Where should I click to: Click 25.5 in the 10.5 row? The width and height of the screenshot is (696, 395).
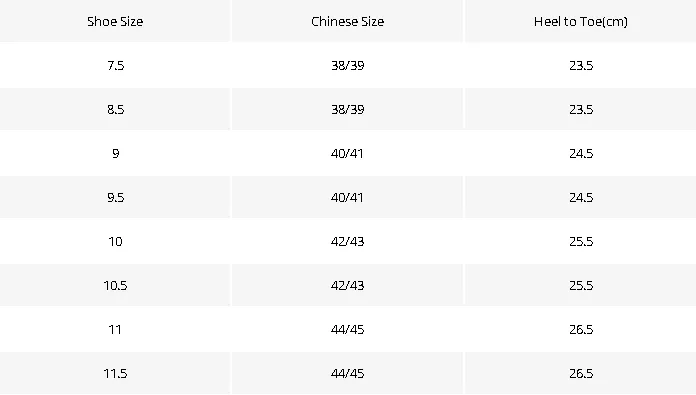pos(581,285)
